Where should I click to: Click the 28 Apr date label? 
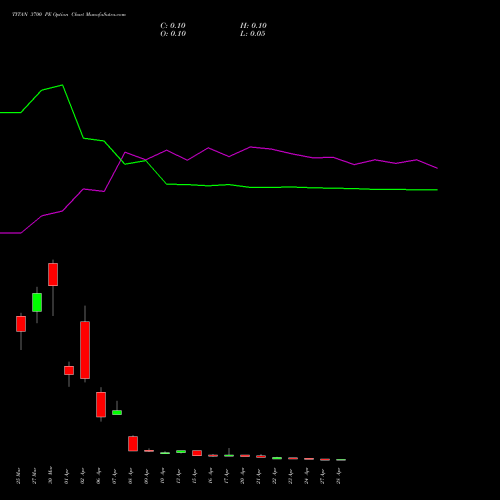click(x=338, y=476)
